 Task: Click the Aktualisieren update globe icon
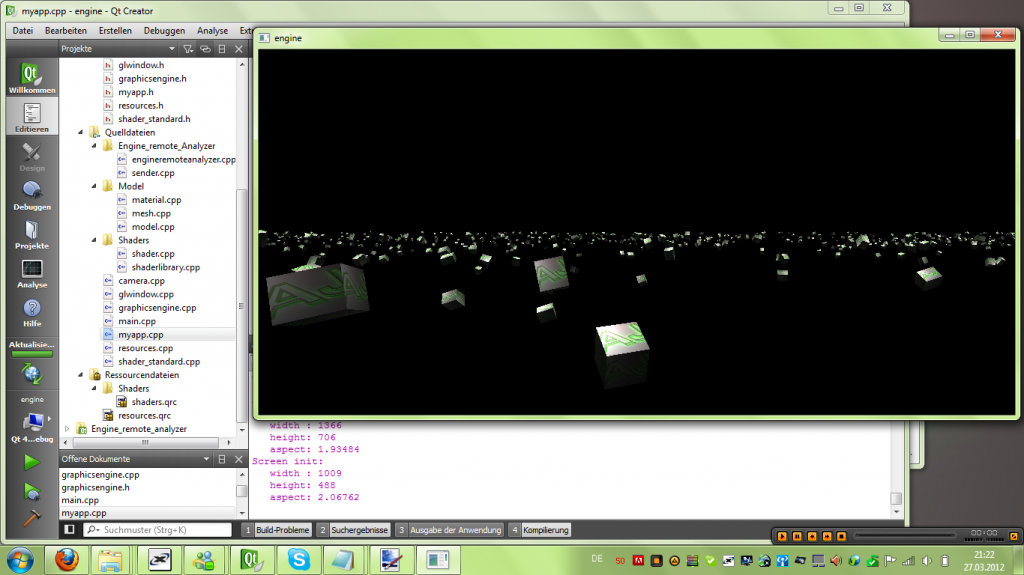point(31,374)
